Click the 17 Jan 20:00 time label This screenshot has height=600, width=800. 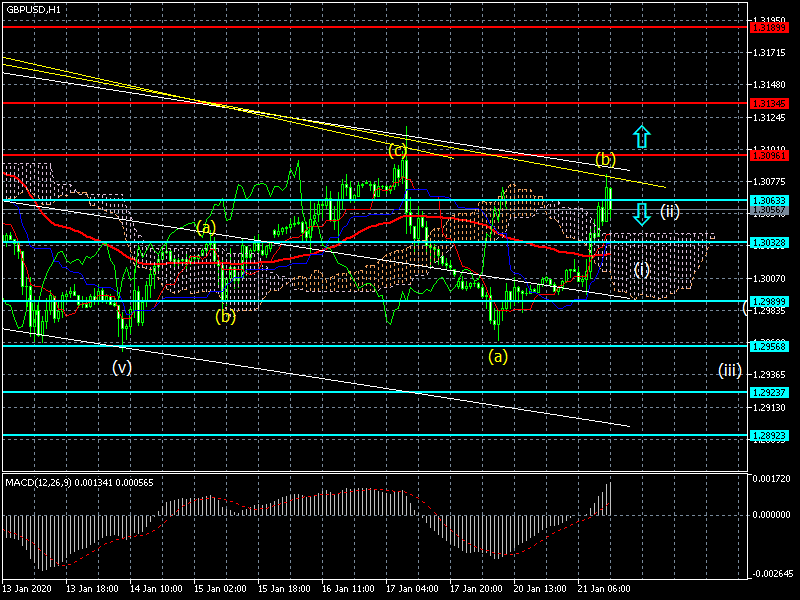tap(477, 589)
